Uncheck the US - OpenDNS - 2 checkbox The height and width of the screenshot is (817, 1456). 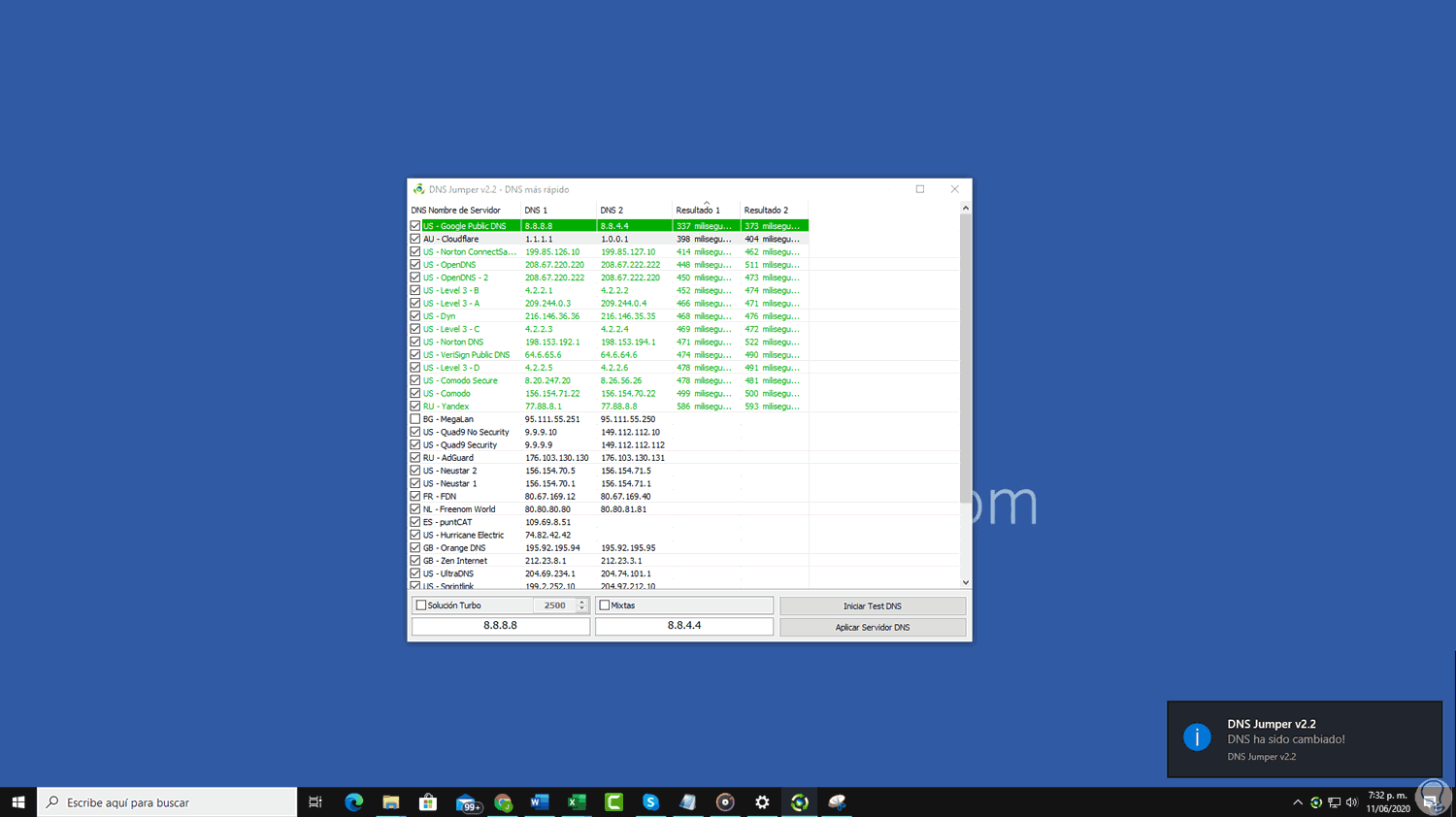coord(415,278)
